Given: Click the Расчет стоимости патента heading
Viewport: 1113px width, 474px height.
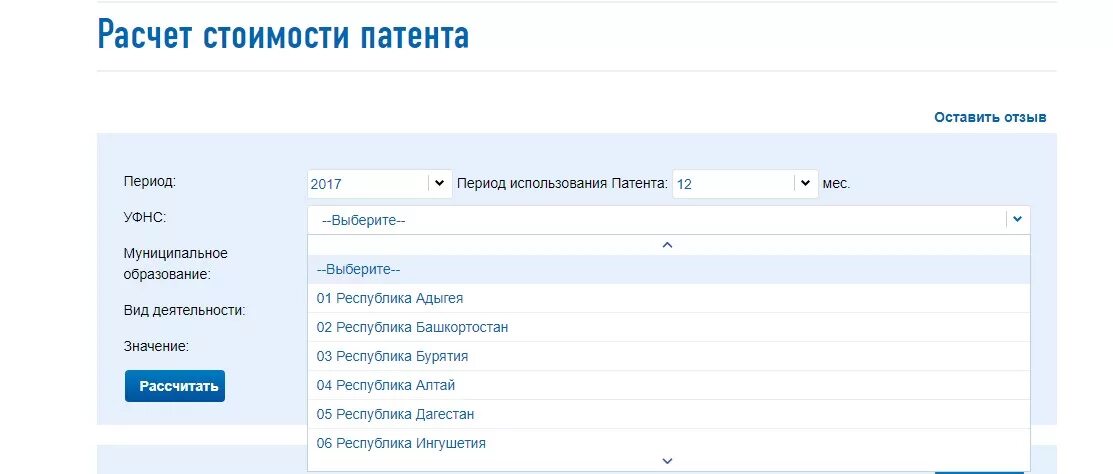Looking at the screenshot, I should [x=283, y=35].
